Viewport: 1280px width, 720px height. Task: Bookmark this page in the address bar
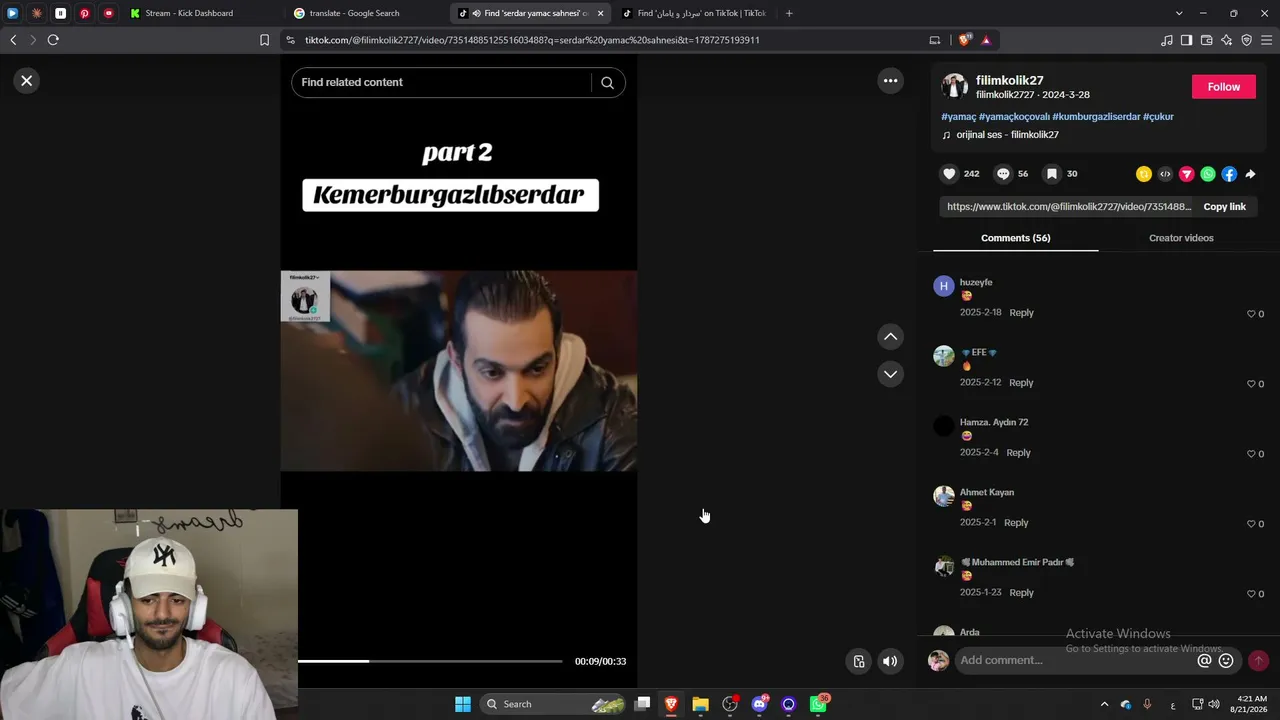pyautogui.click(x=264, y=40)
